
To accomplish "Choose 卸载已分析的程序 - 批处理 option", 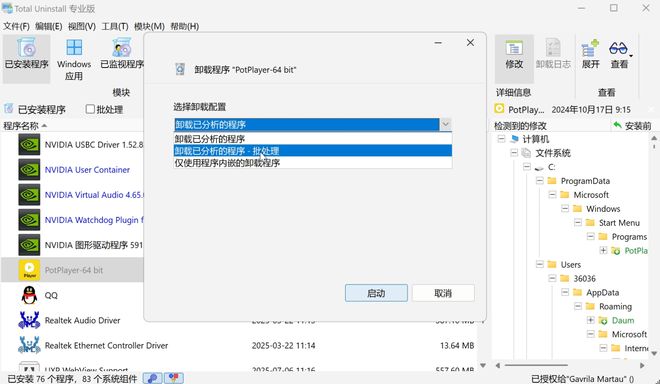I will 313,151.
